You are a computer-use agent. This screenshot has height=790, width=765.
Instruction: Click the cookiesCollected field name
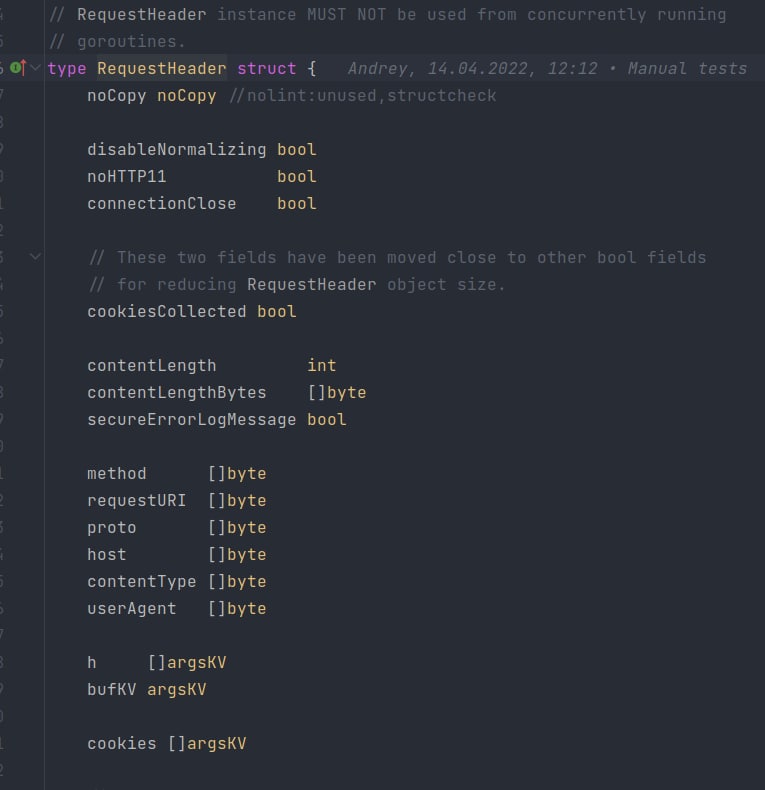point(166,311)
